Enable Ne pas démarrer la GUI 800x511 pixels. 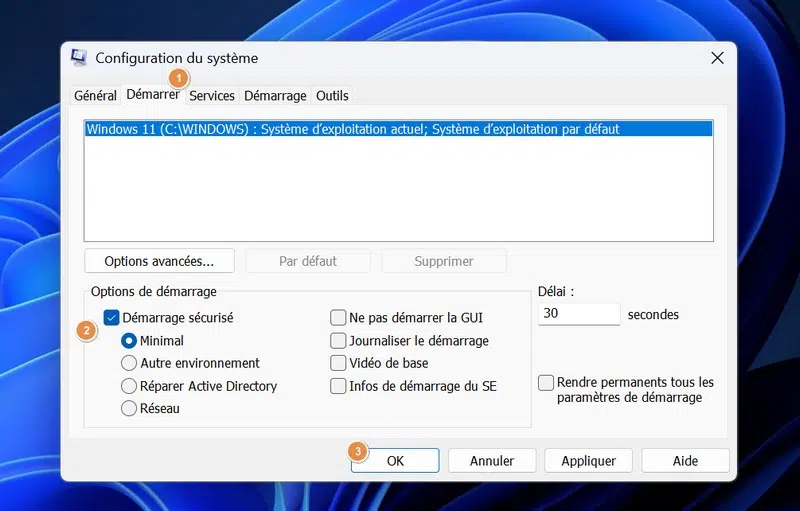pyautogui.click(x=338, y=318)
